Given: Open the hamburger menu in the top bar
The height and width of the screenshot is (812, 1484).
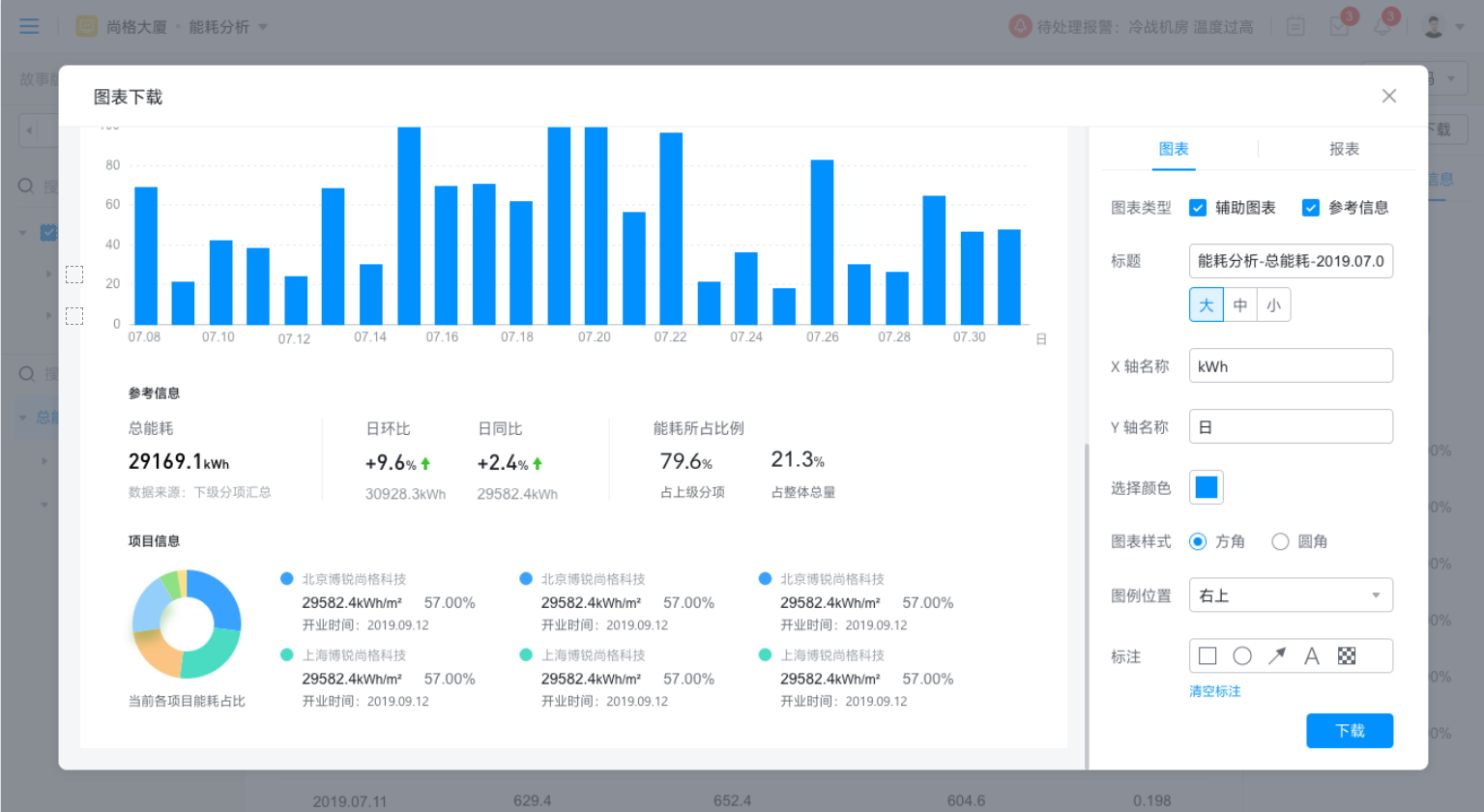Looking at the screenshot, I should [29, 26].
